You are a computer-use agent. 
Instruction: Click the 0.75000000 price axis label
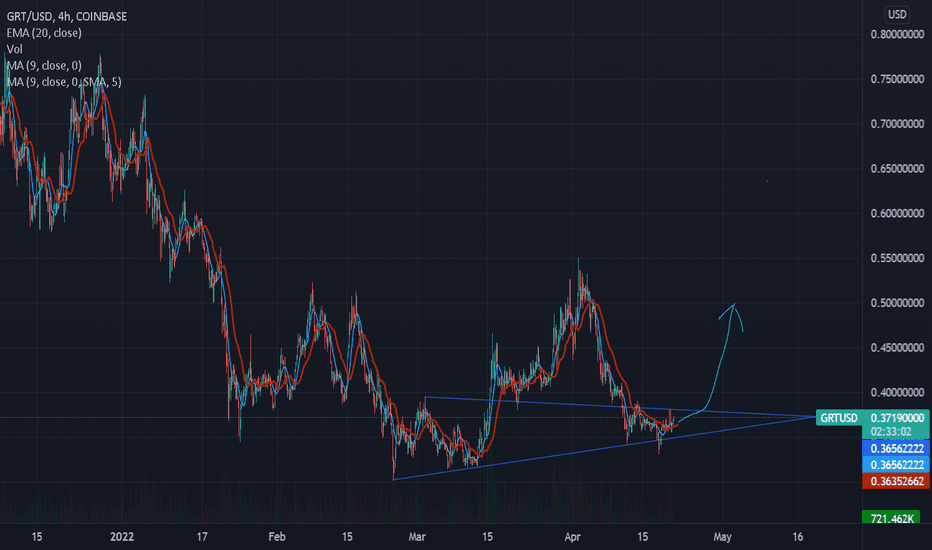pos(897,79)
